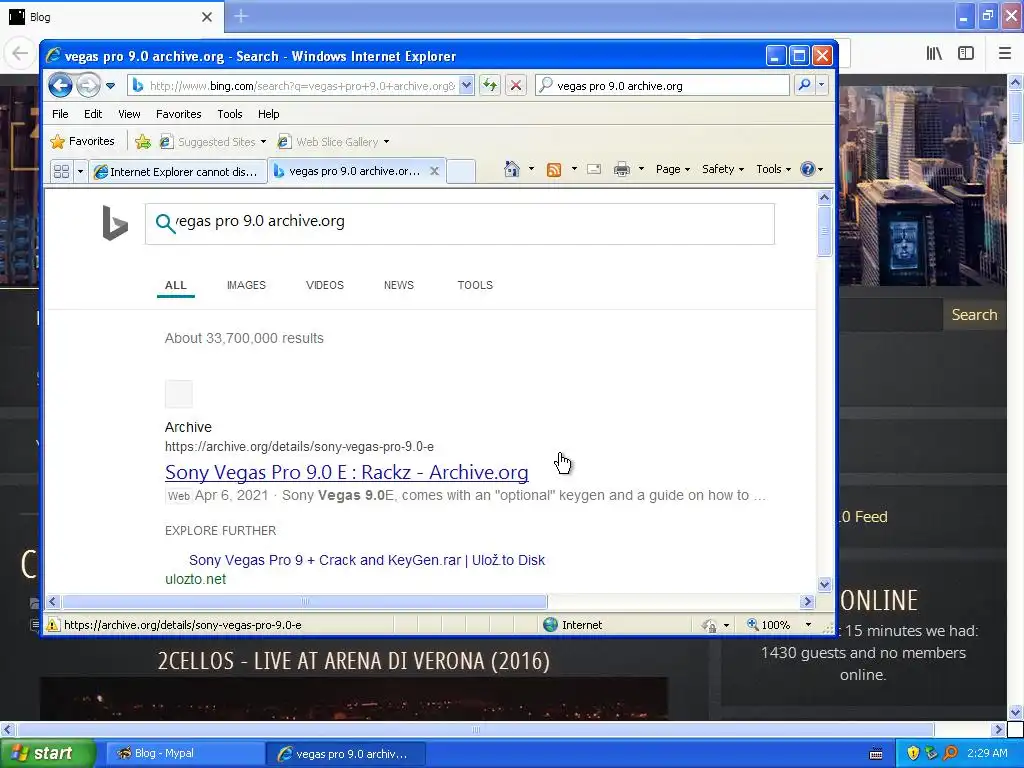Viewport: 1024px width, 768px height.
Task: Click the IE search magnifier button
Action: coord(805,85)
